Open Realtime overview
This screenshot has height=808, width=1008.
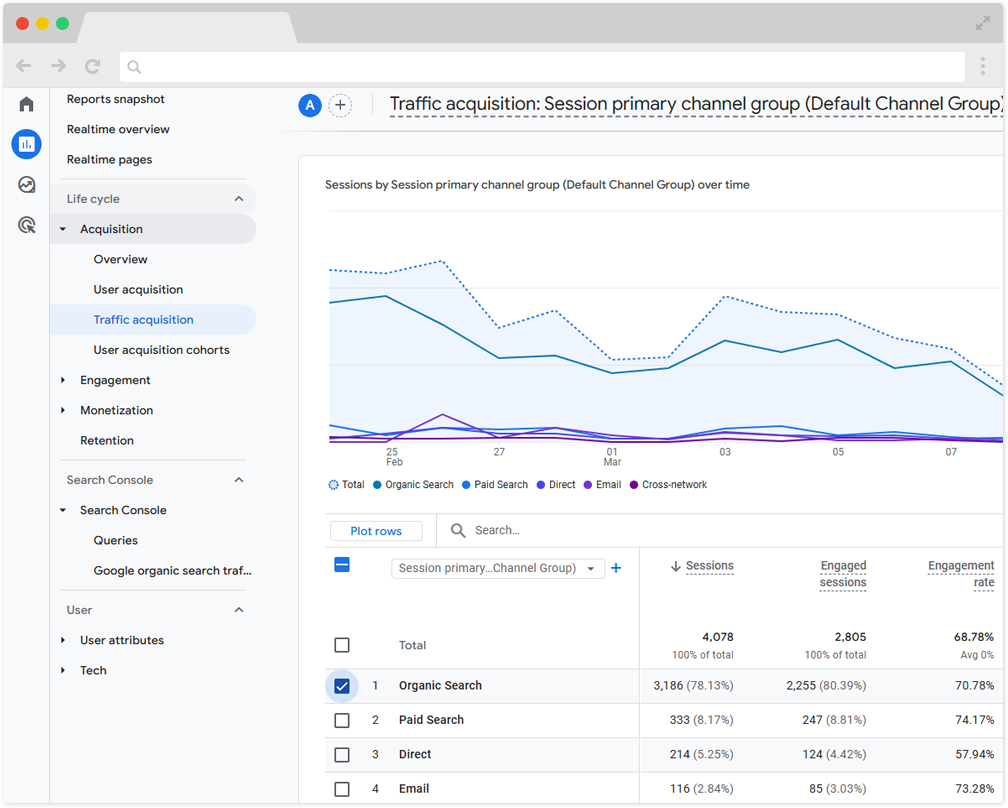[118, 129]
